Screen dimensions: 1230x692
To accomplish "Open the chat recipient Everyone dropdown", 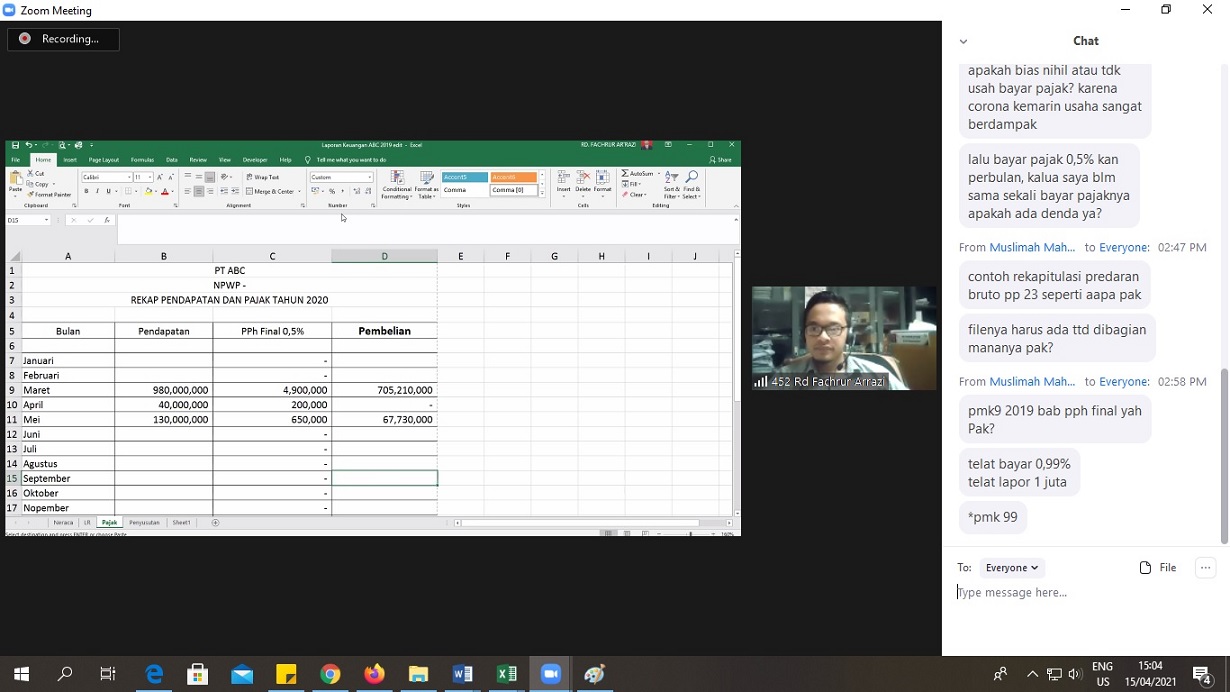I will tap(1012, 568).
